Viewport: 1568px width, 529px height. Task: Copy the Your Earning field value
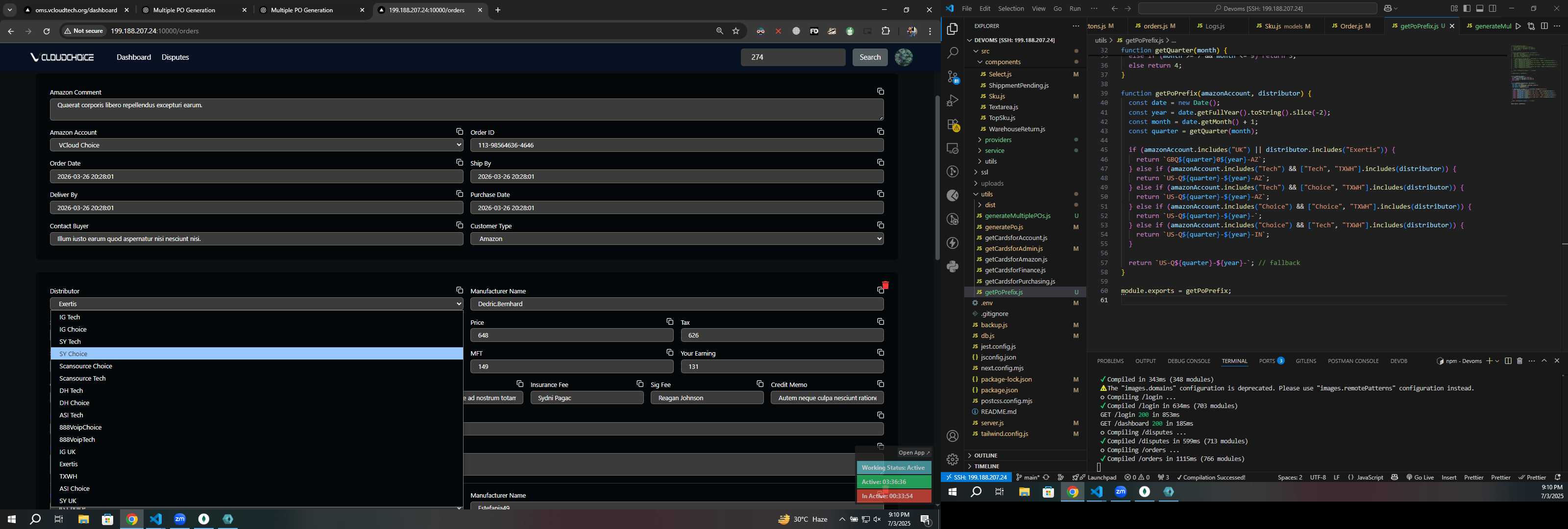(x=880, y=353)
